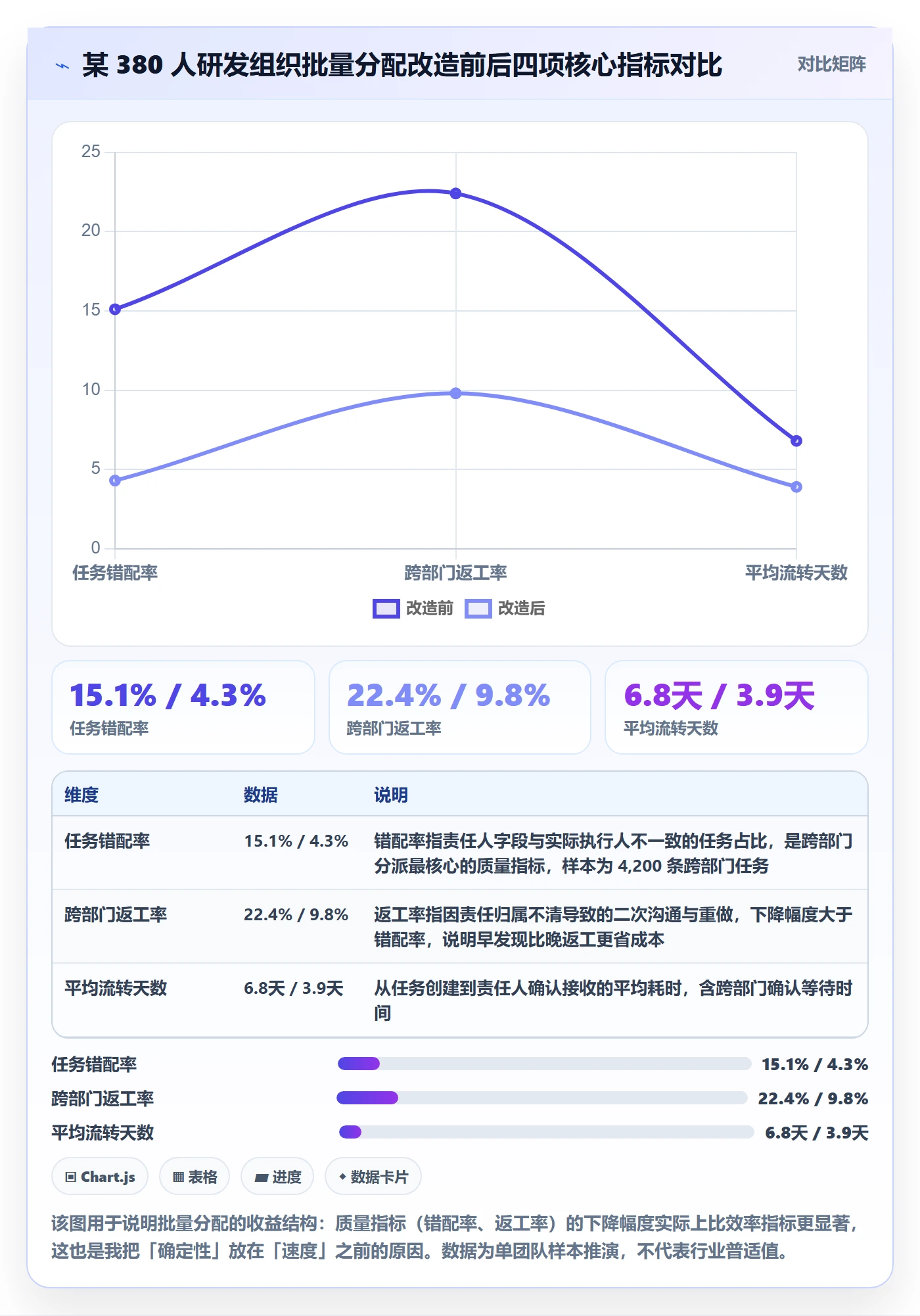Click the 进度 tag chip
Screen dimensions: 920x1316
277,1177
